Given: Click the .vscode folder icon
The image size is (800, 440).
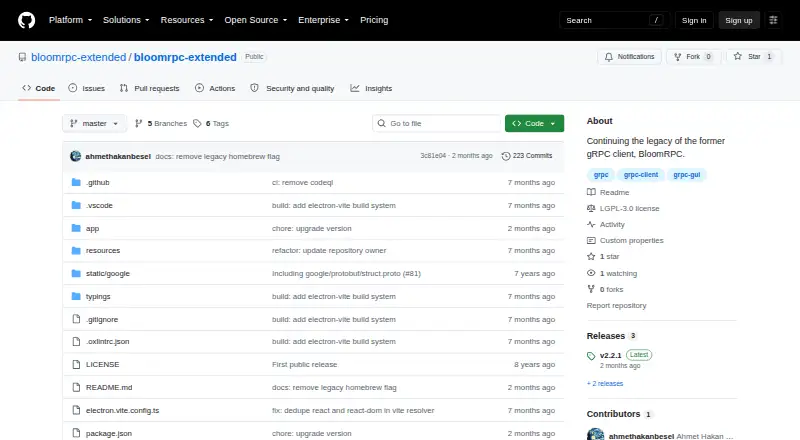Looking at the screenshot, I should 76,205.
